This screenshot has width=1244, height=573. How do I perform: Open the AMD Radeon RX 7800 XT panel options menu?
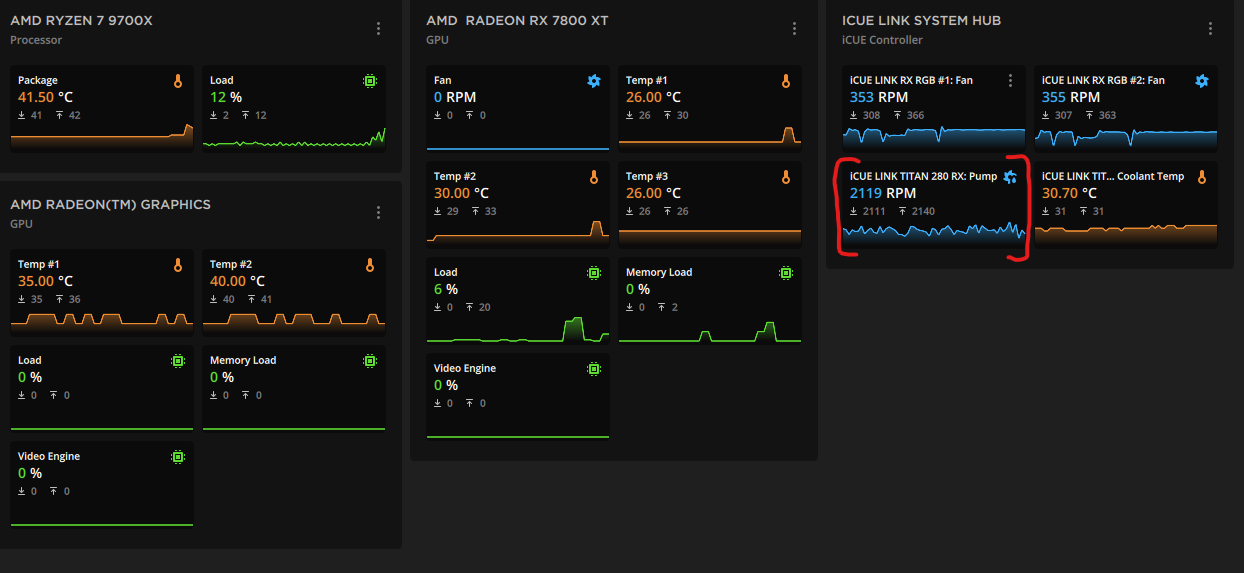tap(794, 29)
